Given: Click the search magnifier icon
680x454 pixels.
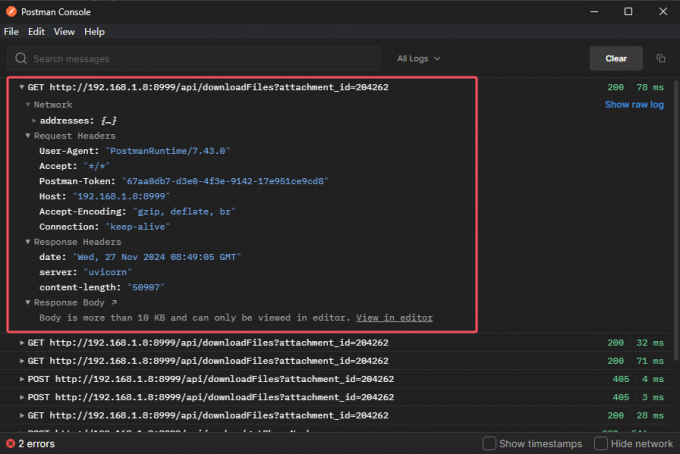Looking at the screenshot, I should tap(21, 59).
